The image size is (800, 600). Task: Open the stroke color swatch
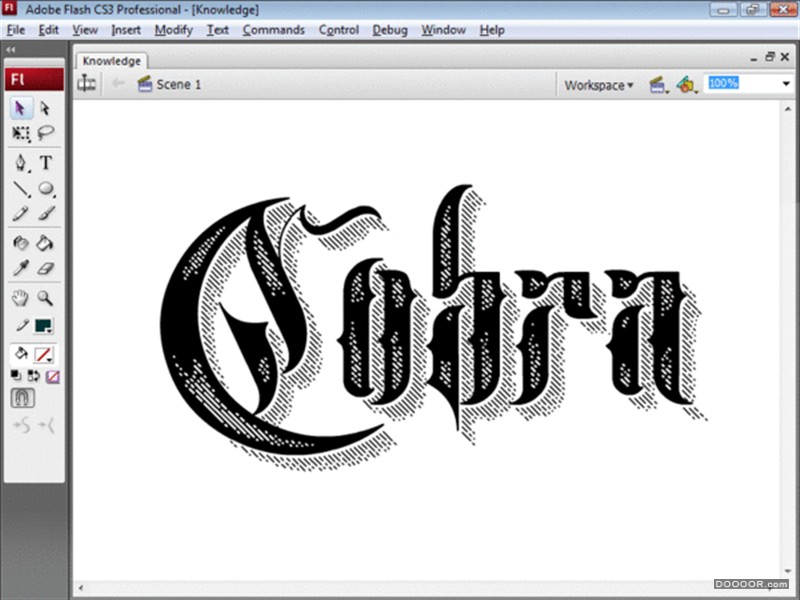click(x=43, y=326)
